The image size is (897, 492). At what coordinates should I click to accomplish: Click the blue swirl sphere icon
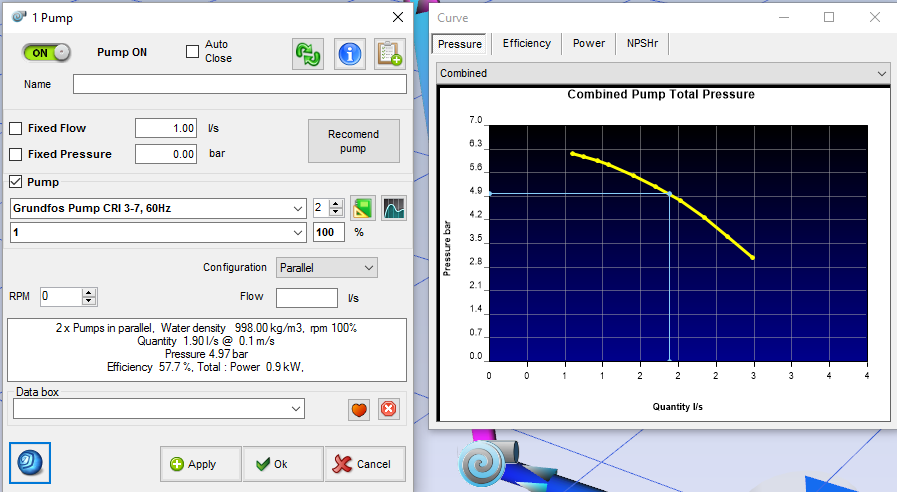point(30,462)
